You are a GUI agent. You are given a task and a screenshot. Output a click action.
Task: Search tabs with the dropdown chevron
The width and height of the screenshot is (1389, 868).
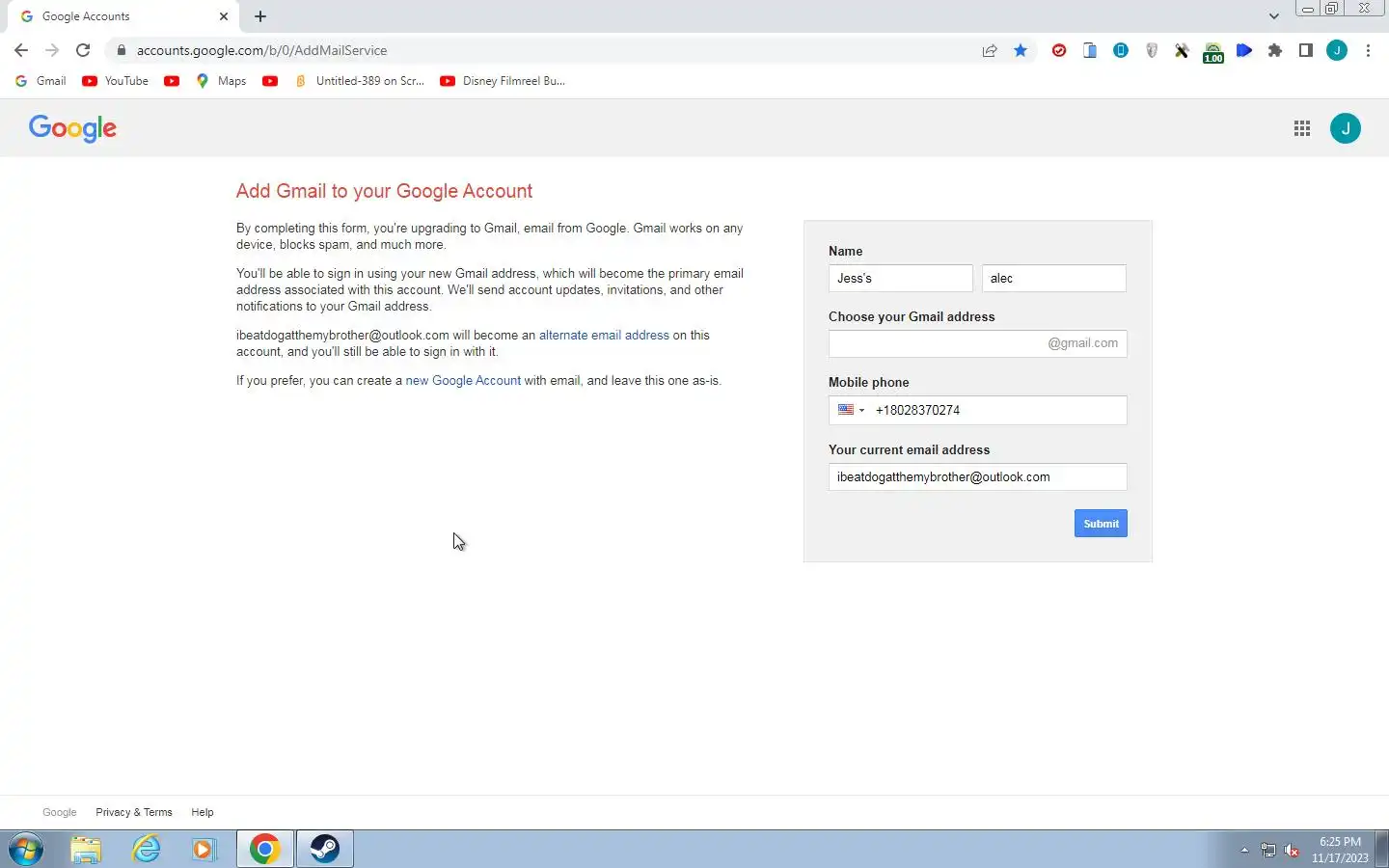coord(1273,15)
